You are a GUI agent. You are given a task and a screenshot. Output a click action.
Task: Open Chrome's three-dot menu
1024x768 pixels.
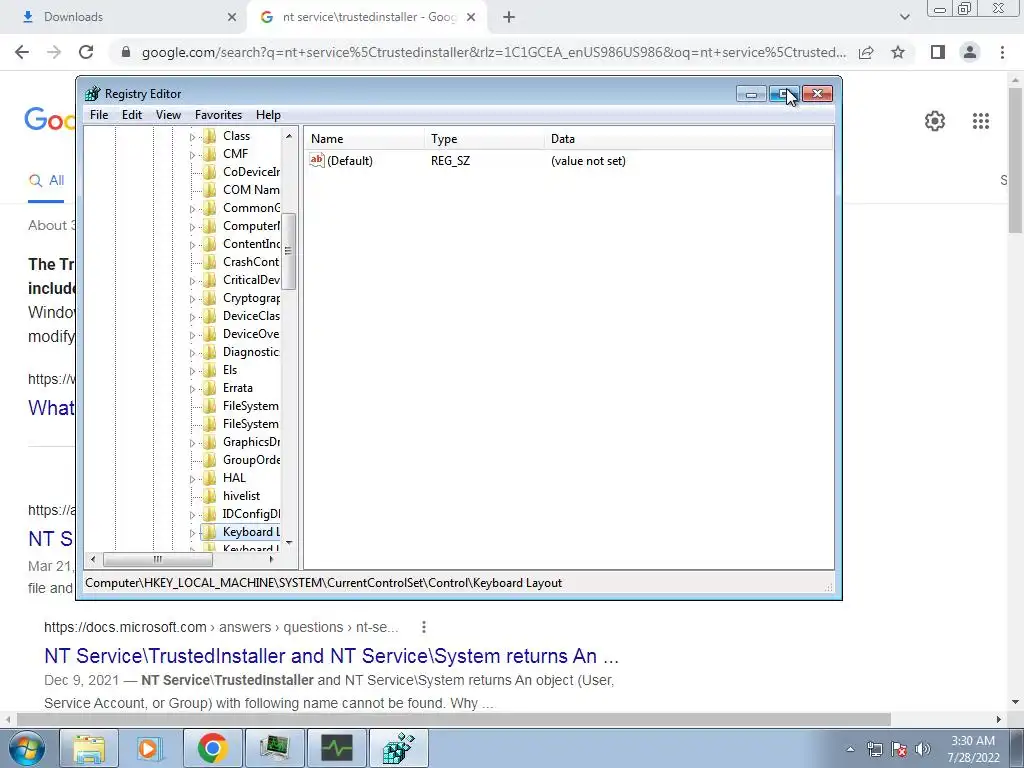pyautogui.click(x=1002, y=52)
